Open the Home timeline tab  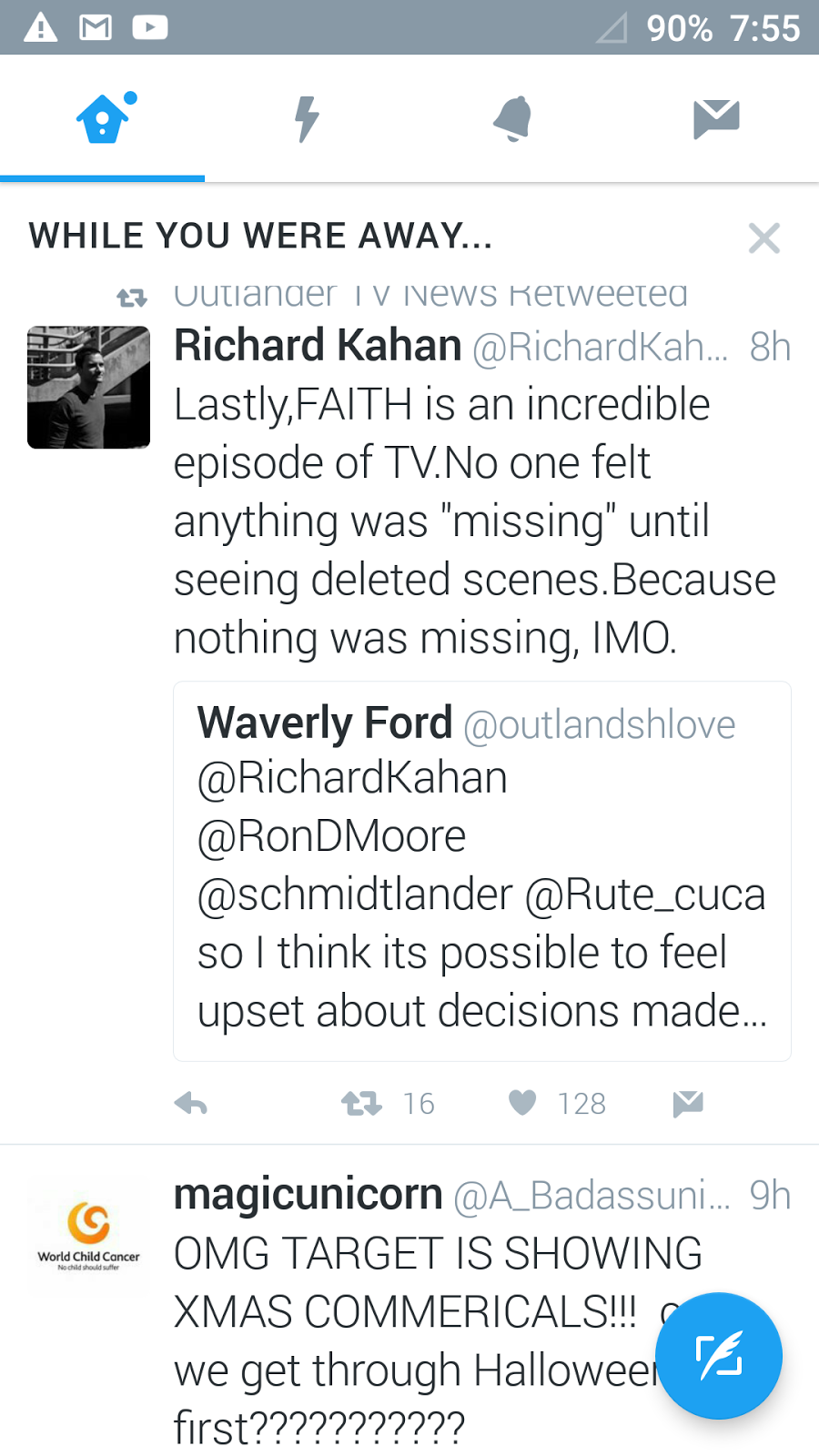click(x=103, y=118)
